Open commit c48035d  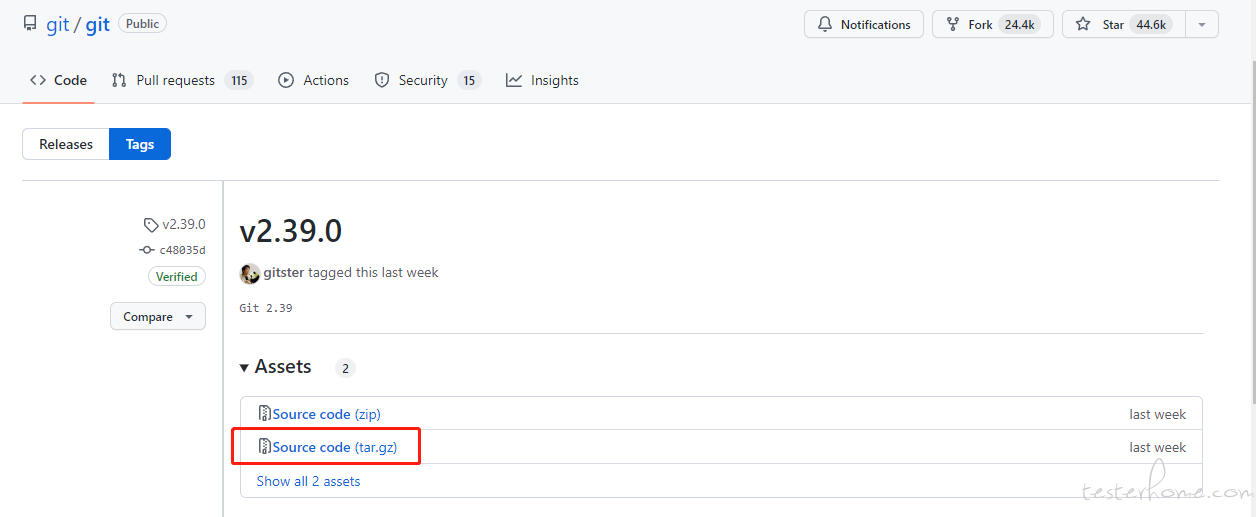pyautogui.click(x=182, y=251)
